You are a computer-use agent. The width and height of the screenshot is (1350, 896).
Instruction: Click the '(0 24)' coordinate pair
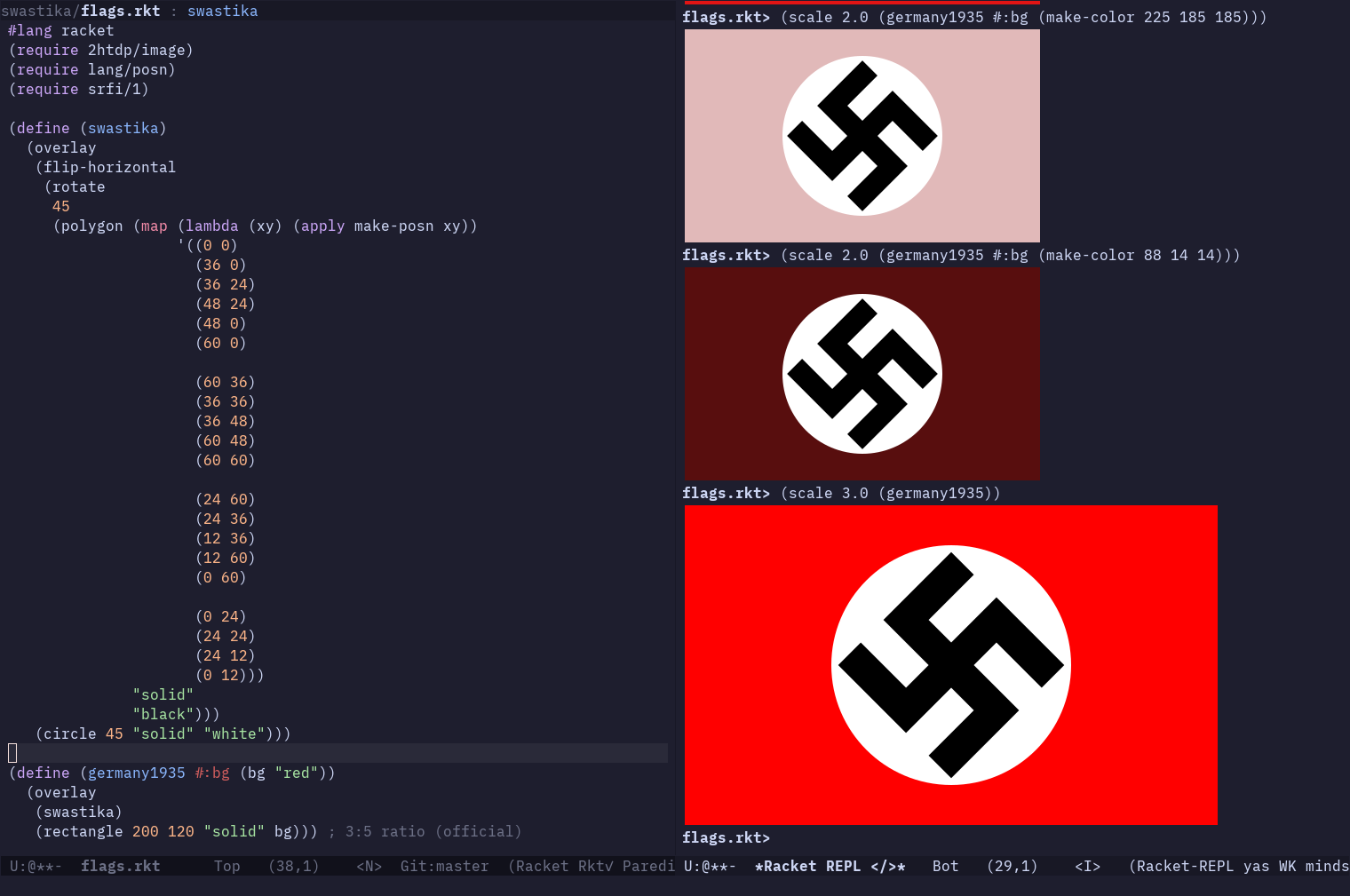pos(221,616)
